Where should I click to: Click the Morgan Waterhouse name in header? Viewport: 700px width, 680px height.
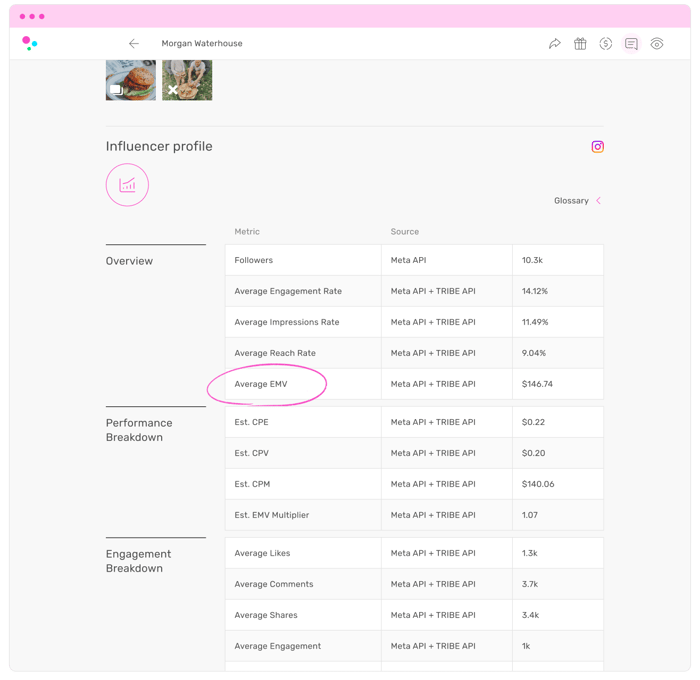coord(202,44)
